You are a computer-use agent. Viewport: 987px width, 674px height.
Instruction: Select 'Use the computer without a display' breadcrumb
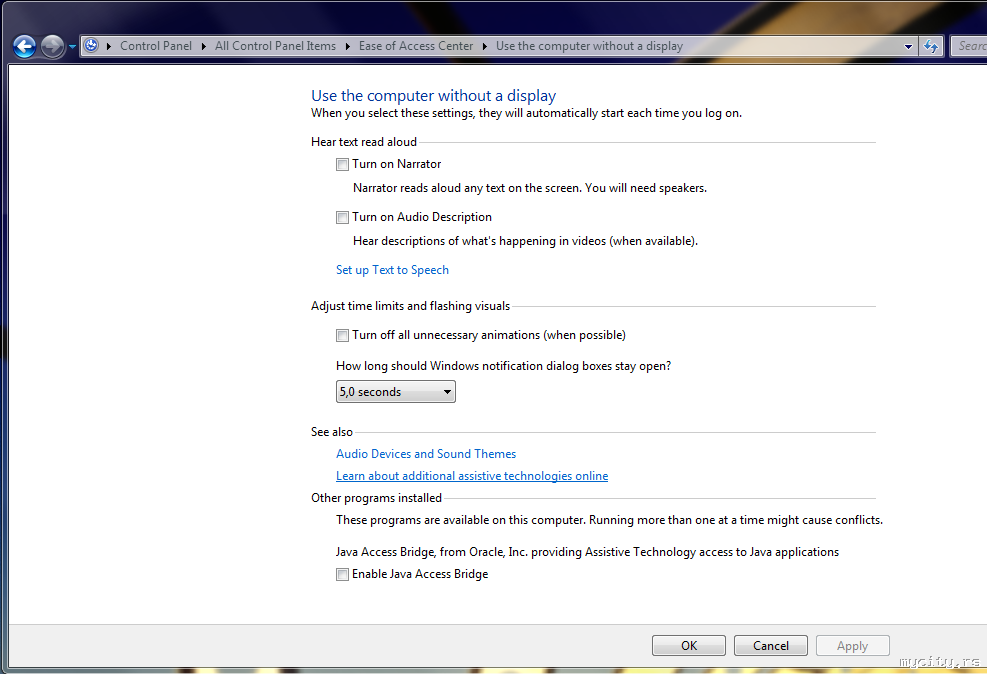click(x=589, y=46)
